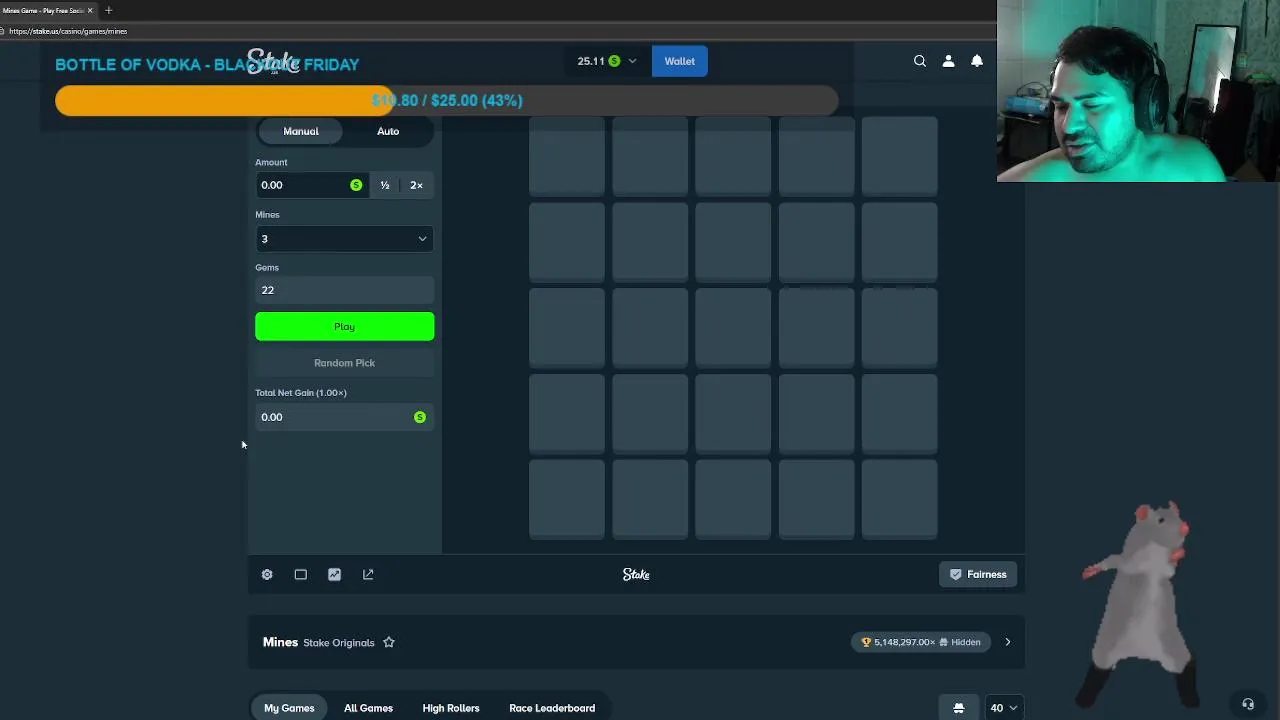
Task: Click the center tile of mines grid
Action: [733, 327]
